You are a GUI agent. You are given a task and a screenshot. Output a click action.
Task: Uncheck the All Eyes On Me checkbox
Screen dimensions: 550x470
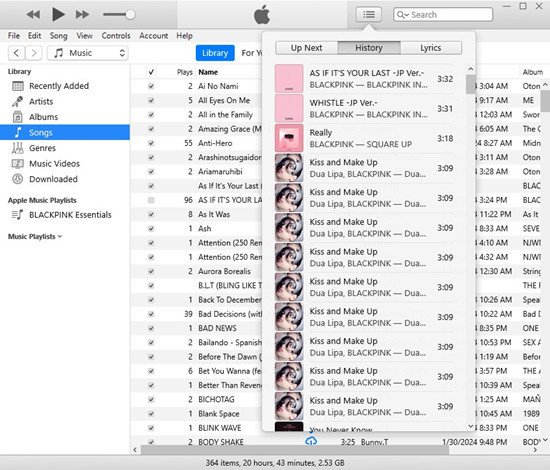point(151,100)
